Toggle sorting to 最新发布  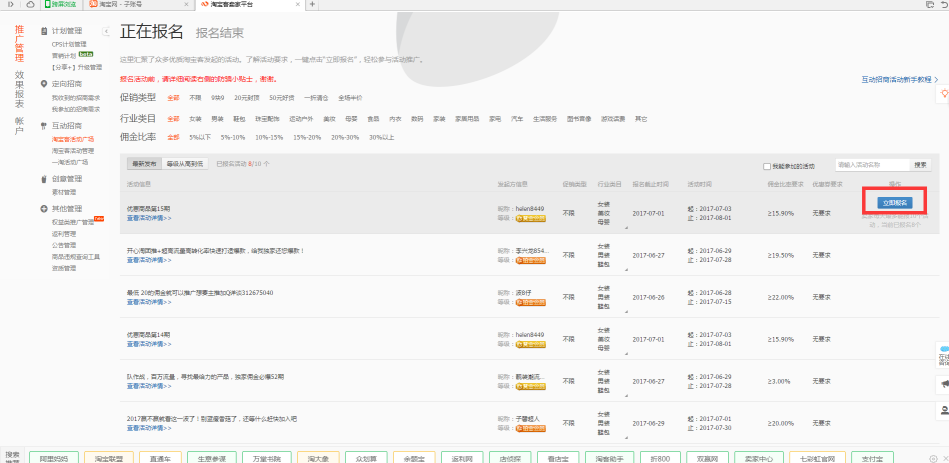click(x=144, y=164)
